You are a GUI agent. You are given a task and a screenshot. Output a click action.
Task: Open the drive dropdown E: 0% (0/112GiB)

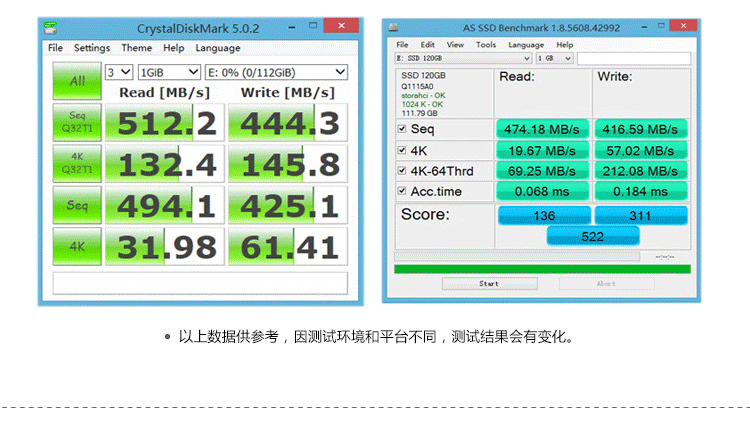276,72
